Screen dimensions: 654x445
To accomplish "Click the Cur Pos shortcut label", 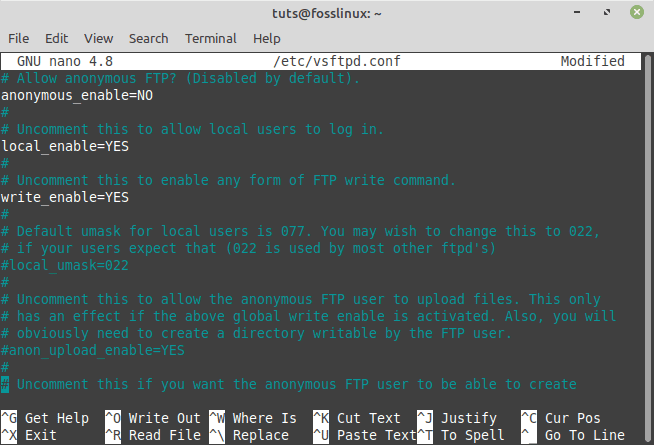I will click(573, 418).
